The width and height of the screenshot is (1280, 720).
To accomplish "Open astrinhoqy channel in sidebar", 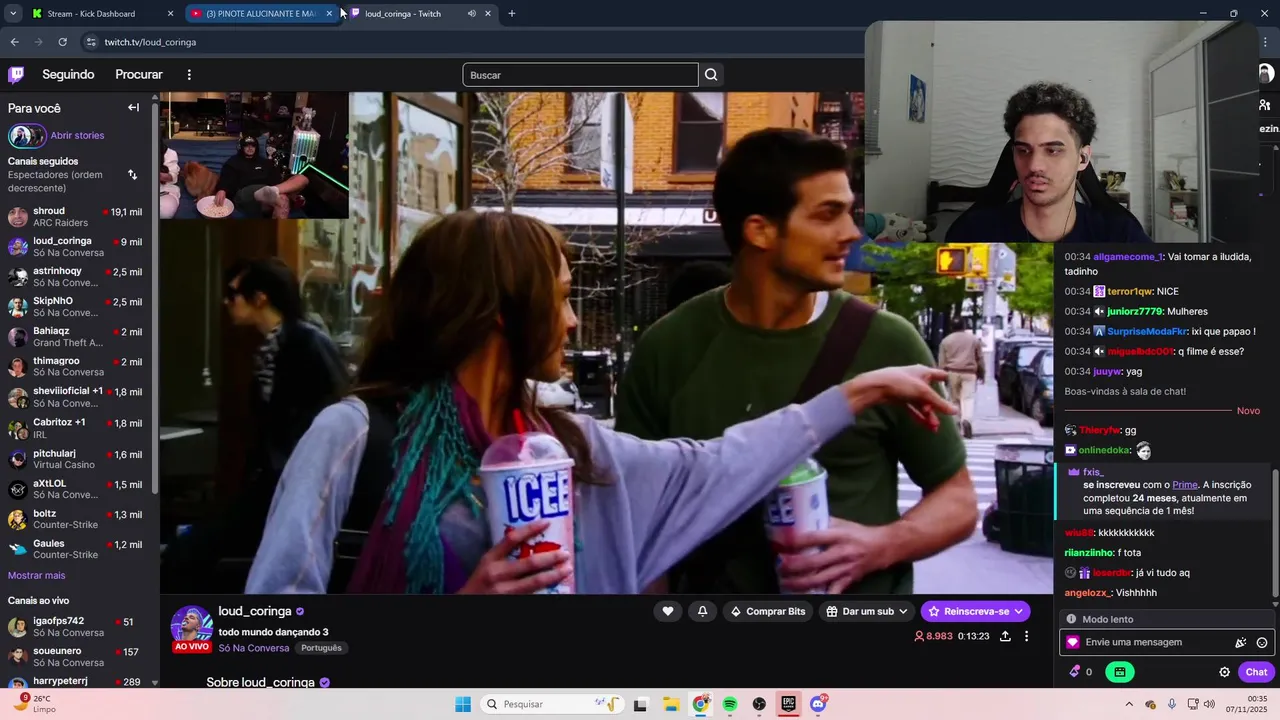I will coord(78,277).
